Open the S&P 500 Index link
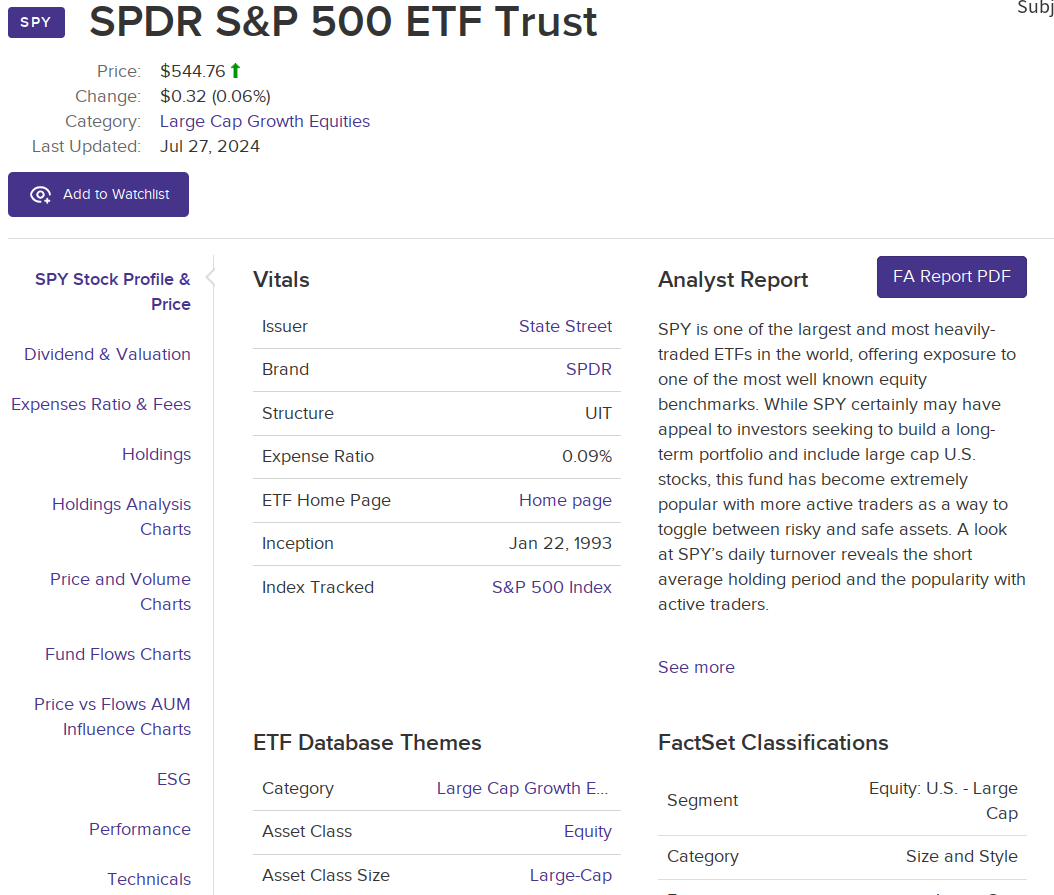 click(x=552, y=587)
